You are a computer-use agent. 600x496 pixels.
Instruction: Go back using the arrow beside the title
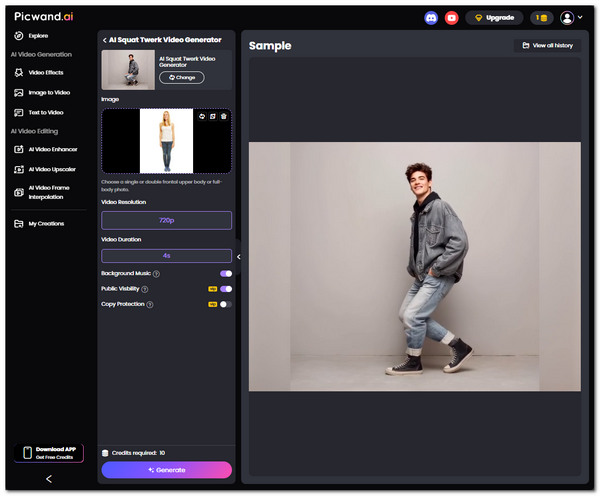105,40
